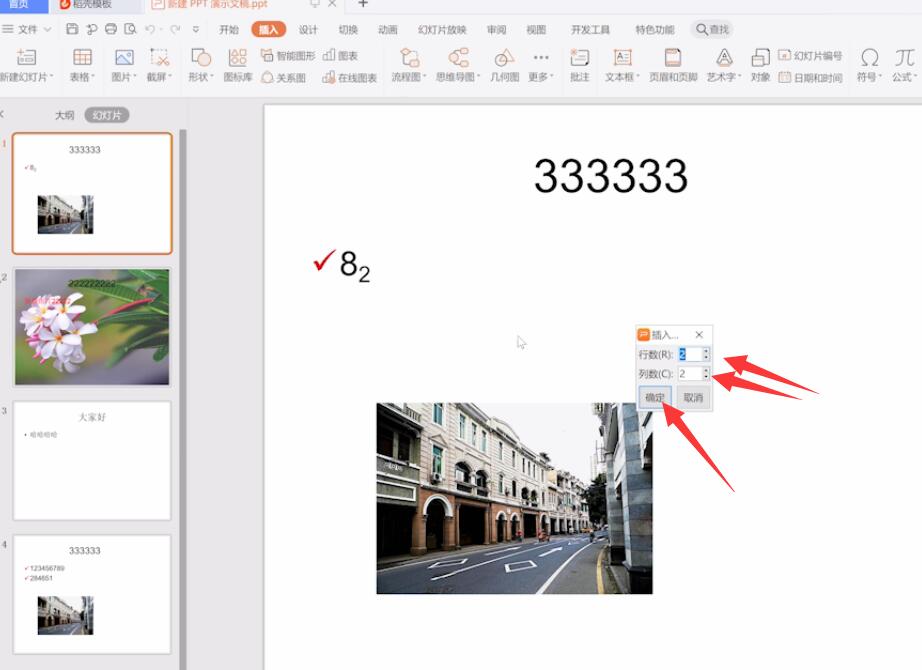Switch slide panel to 大纲 outline view
The height and width of the screenshot is (670, 922).
[64, 115]
